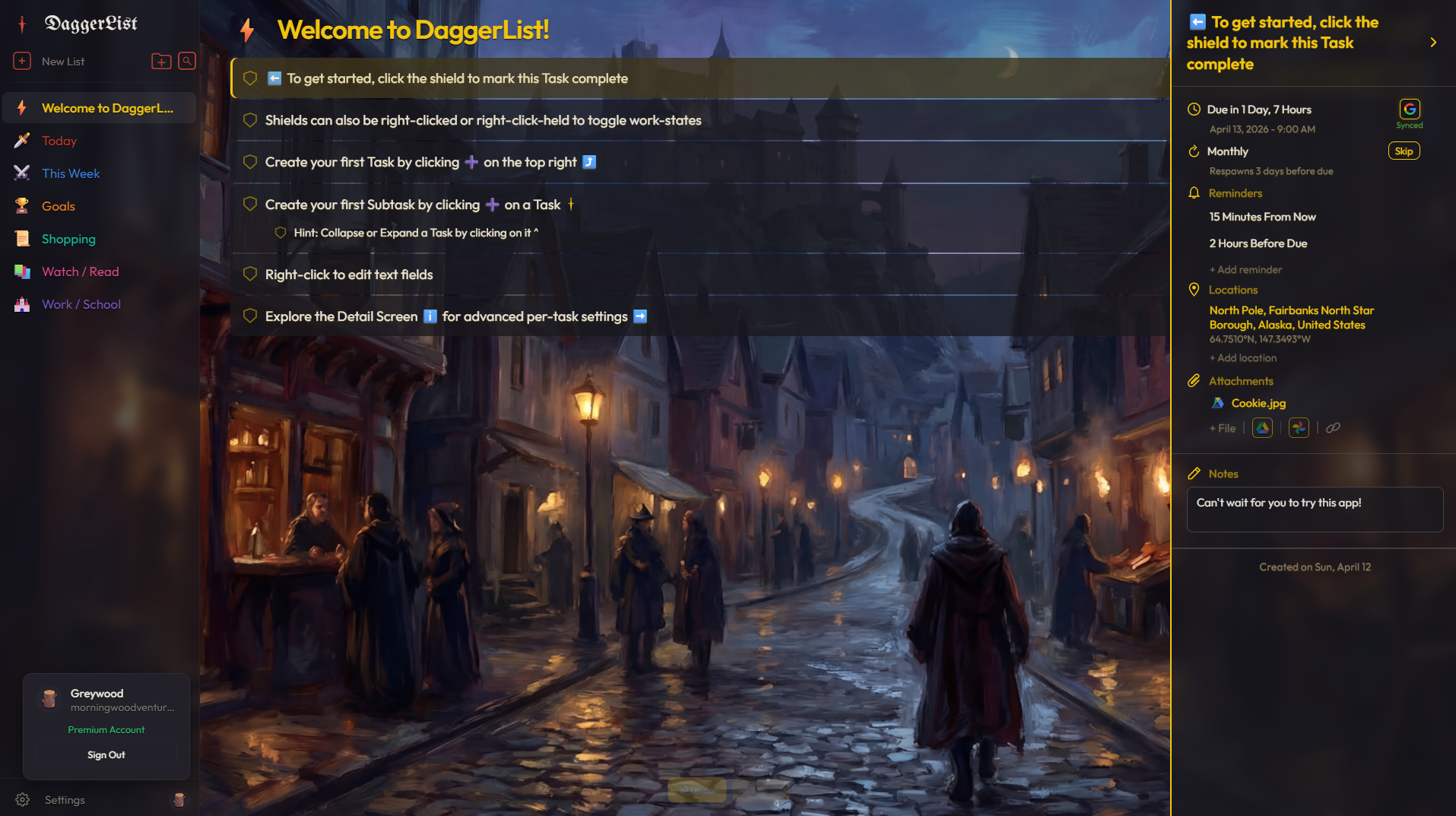The height and width of the screenshot is (816, 1456).
Task: Collapse the detail panel with the chevron arrow
Action: pyautogui.click(x=1433, y=43)
